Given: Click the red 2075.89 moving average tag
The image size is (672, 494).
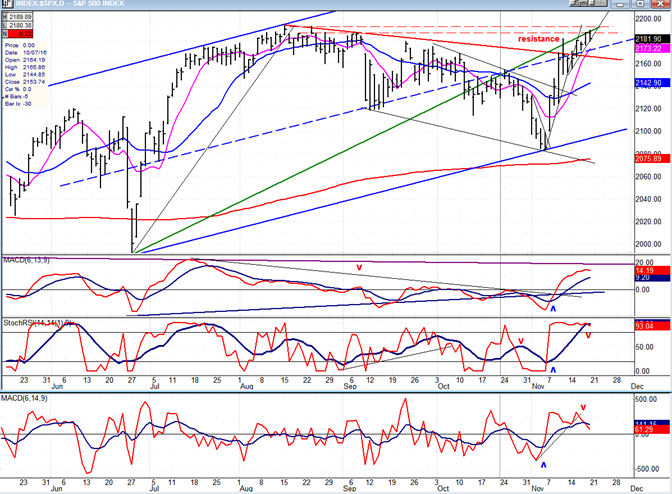Looking at the screenshot, I should (652, 159).
